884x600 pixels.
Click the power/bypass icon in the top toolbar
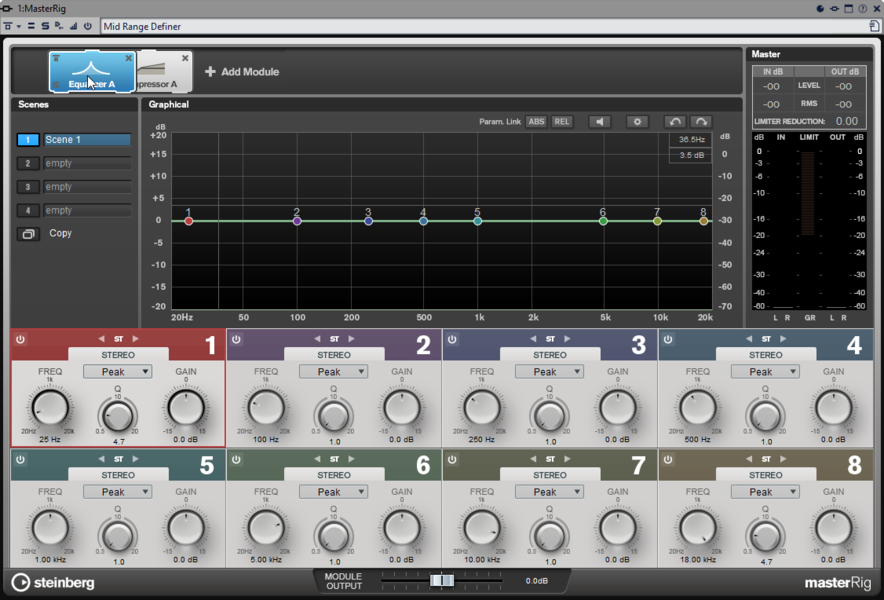88,27
